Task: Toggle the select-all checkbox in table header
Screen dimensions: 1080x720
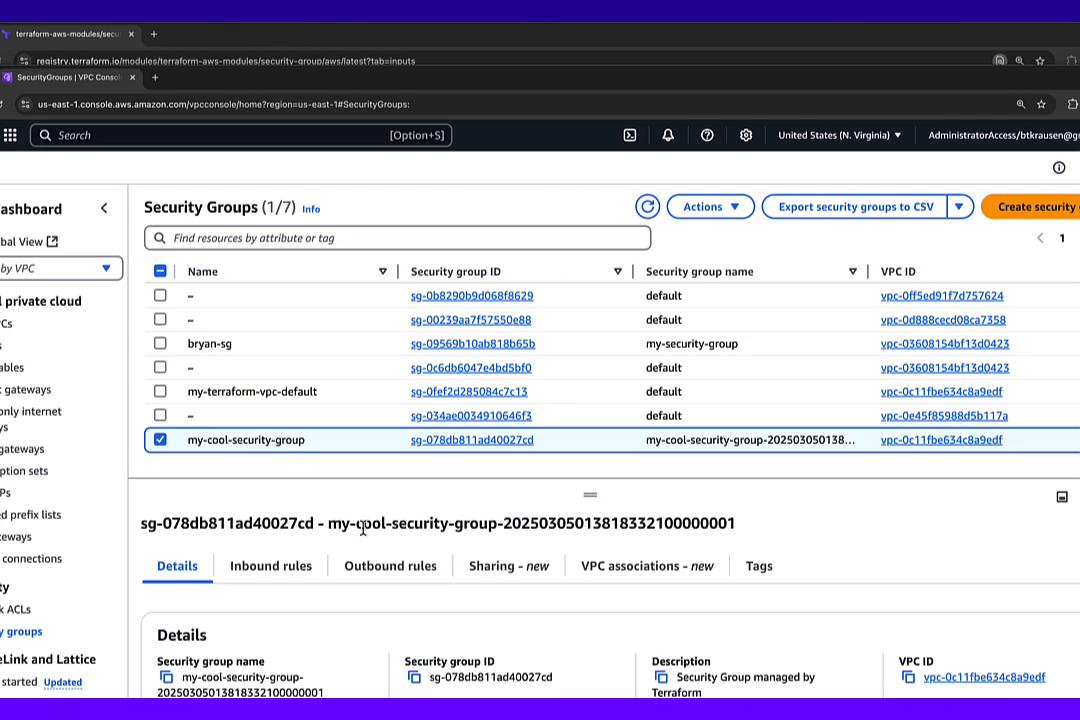Action: tap(160, 271)
